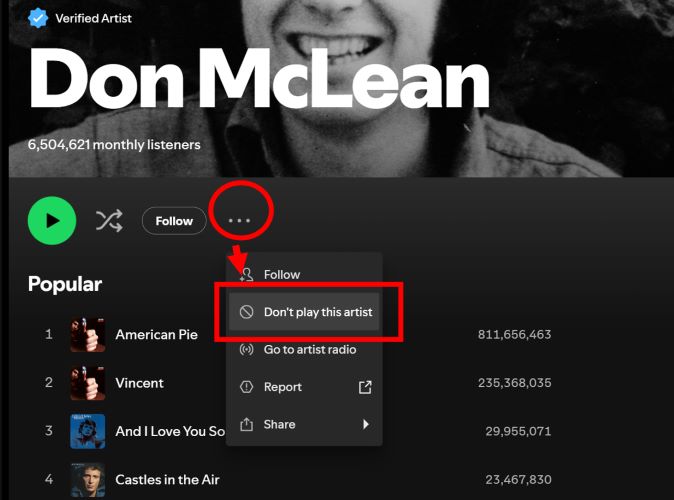Click the 6,504,621 monthly listeners text
Screen dimensions: 674x500
(114, 144)
